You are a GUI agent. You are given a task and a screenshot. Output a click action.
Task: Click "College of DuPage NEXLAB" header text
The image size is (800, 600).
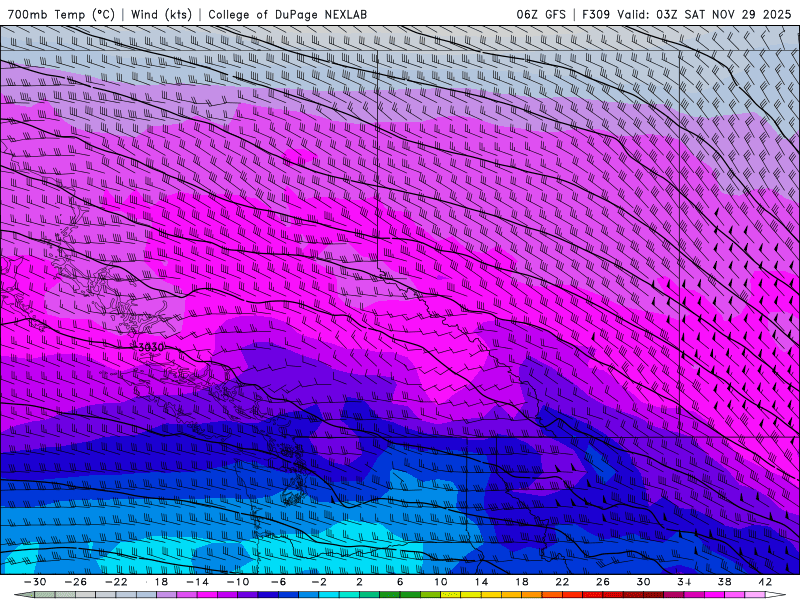coord(287,14)
